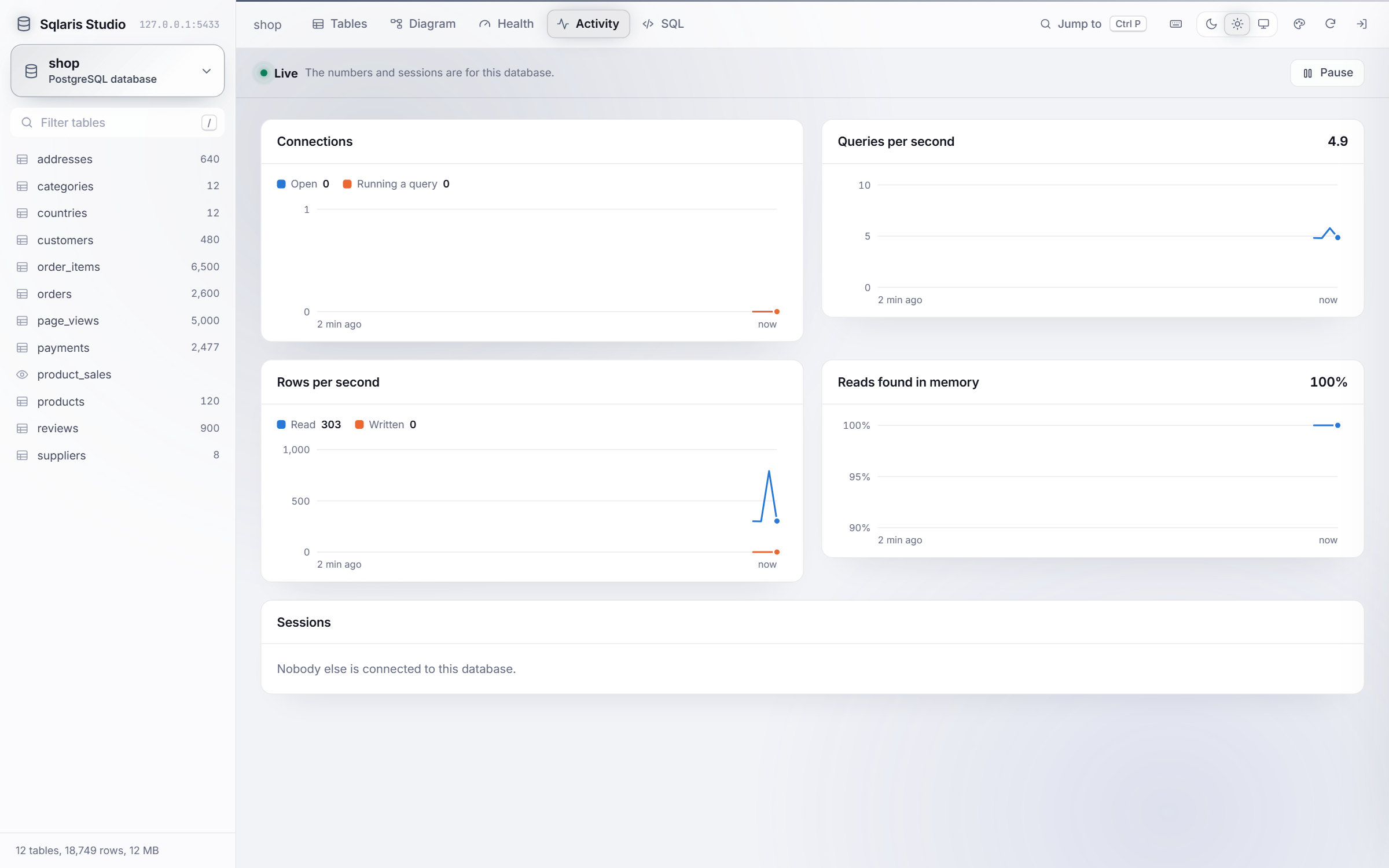1389x868 pixels.
Task: Click the table icon beside products
Action: point(23,401)
